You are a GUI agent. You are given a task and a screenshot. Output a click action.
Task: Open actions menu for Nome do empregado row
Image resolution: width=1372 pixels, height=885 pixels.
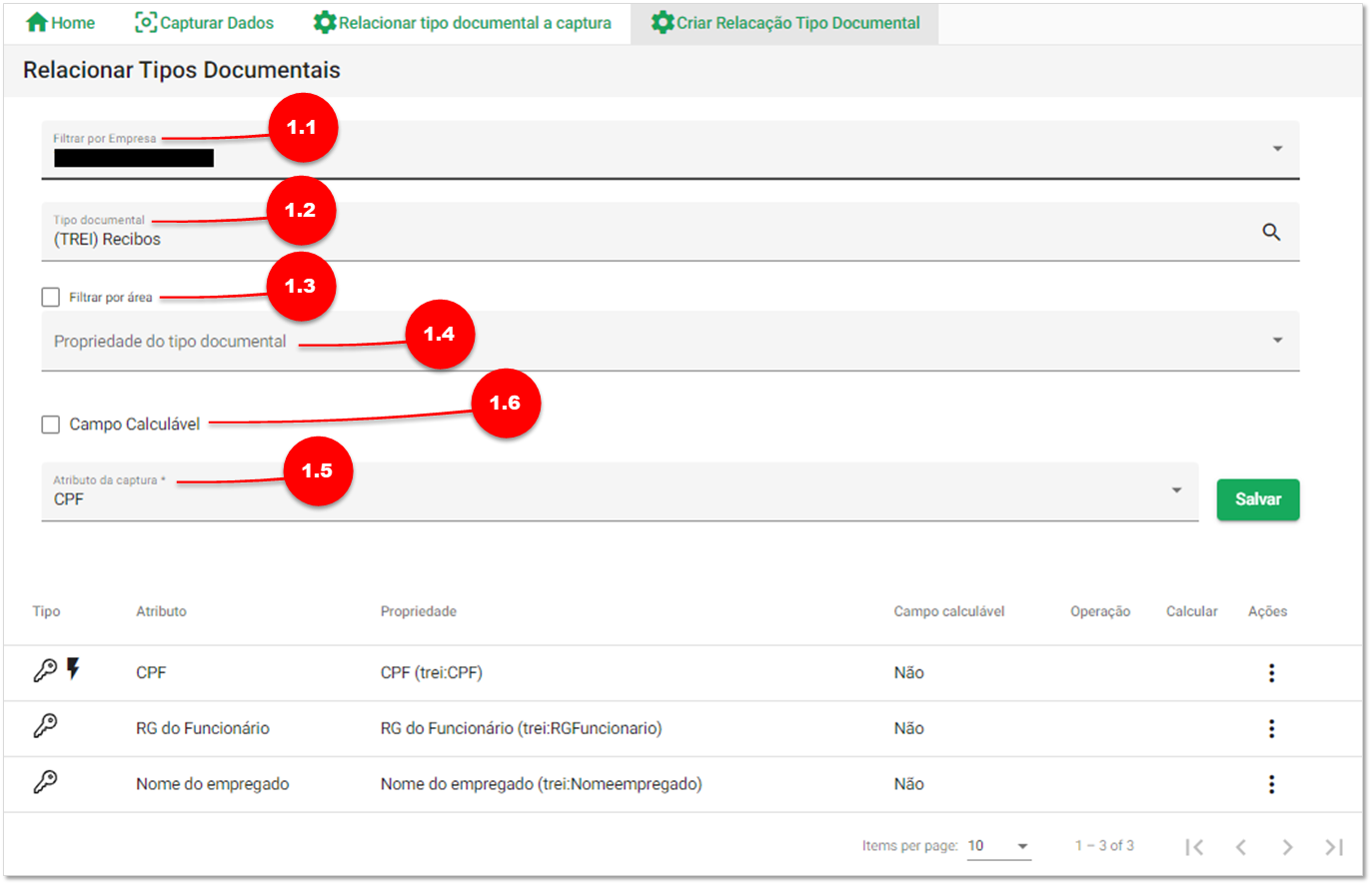click(x=1271, y=785)
